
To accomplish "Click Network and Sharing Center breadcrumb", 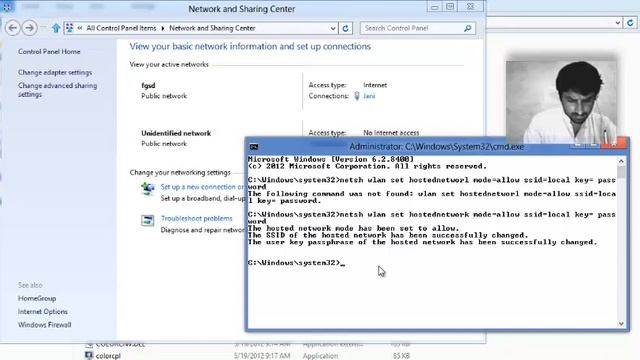I will coord(212,28).
